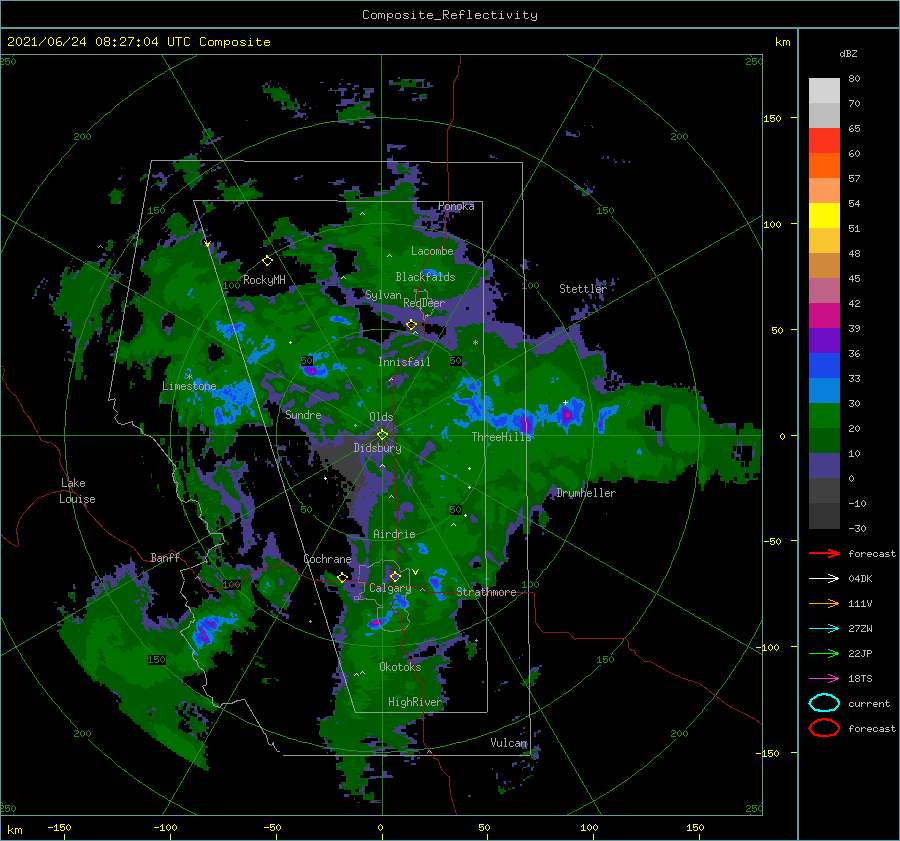Click the yellow diamond marker near RockyMH
The height and width of the screenshot is (841, 900).
(267, 261)
